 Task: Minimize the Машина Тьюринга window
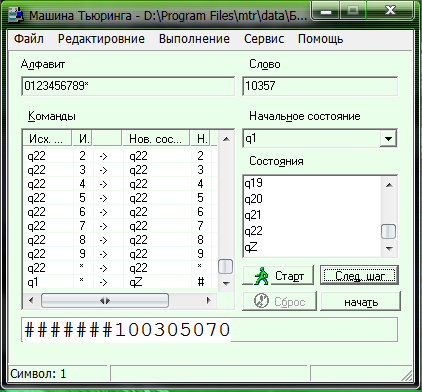click(x=326, y=12)
